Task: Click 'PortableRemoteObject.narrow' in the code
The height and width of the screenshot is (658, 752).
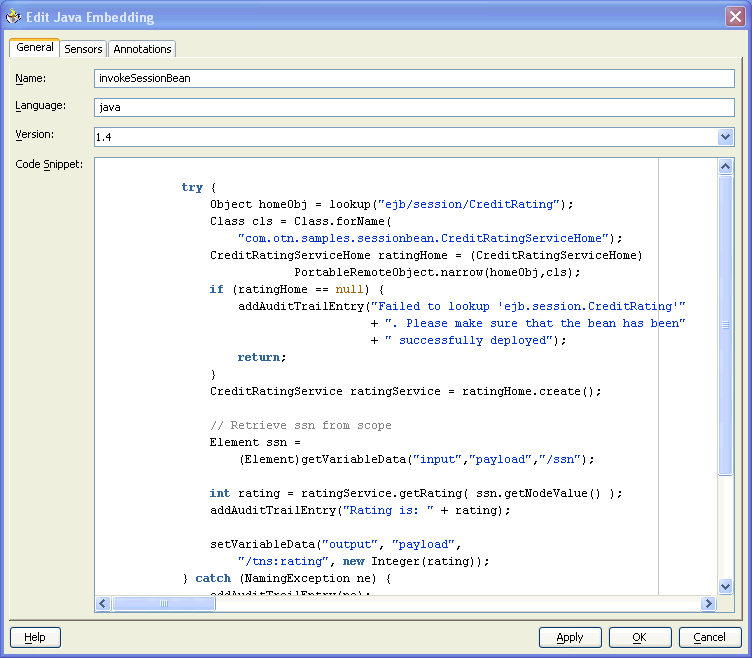Action: click(x=388, y=272)
